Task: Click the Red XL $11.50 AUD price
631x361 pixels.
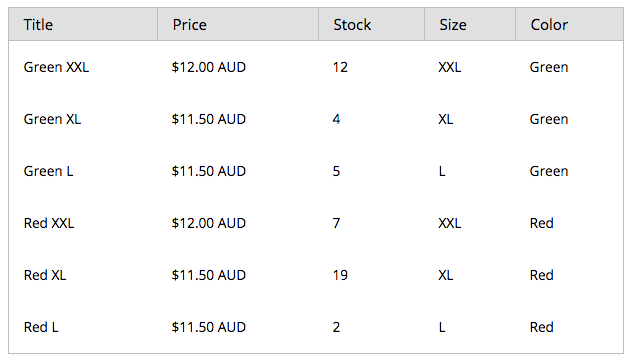Action: pos(208,275)
